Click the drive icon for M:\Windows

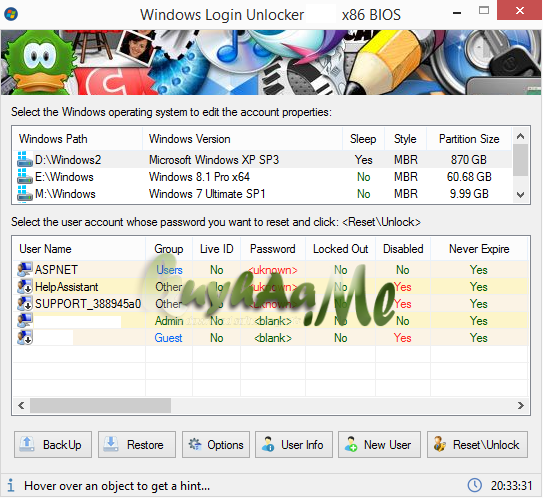pos(24,193)
